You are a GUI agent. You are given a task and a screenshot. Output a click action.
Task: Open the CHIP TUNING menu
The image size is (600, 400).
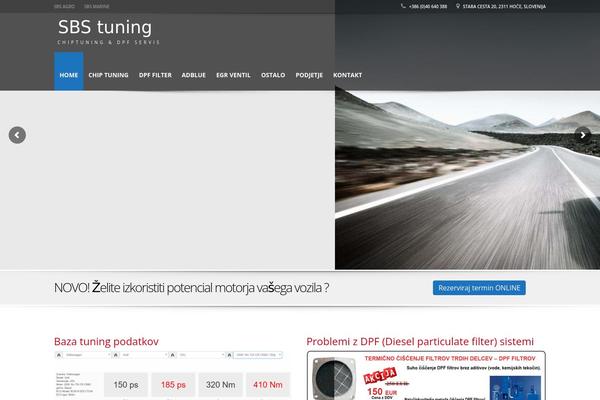[108, 75]
